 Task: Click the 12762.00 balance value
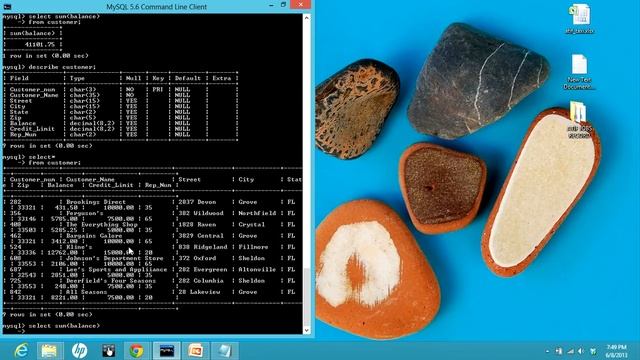pos(62,252)
